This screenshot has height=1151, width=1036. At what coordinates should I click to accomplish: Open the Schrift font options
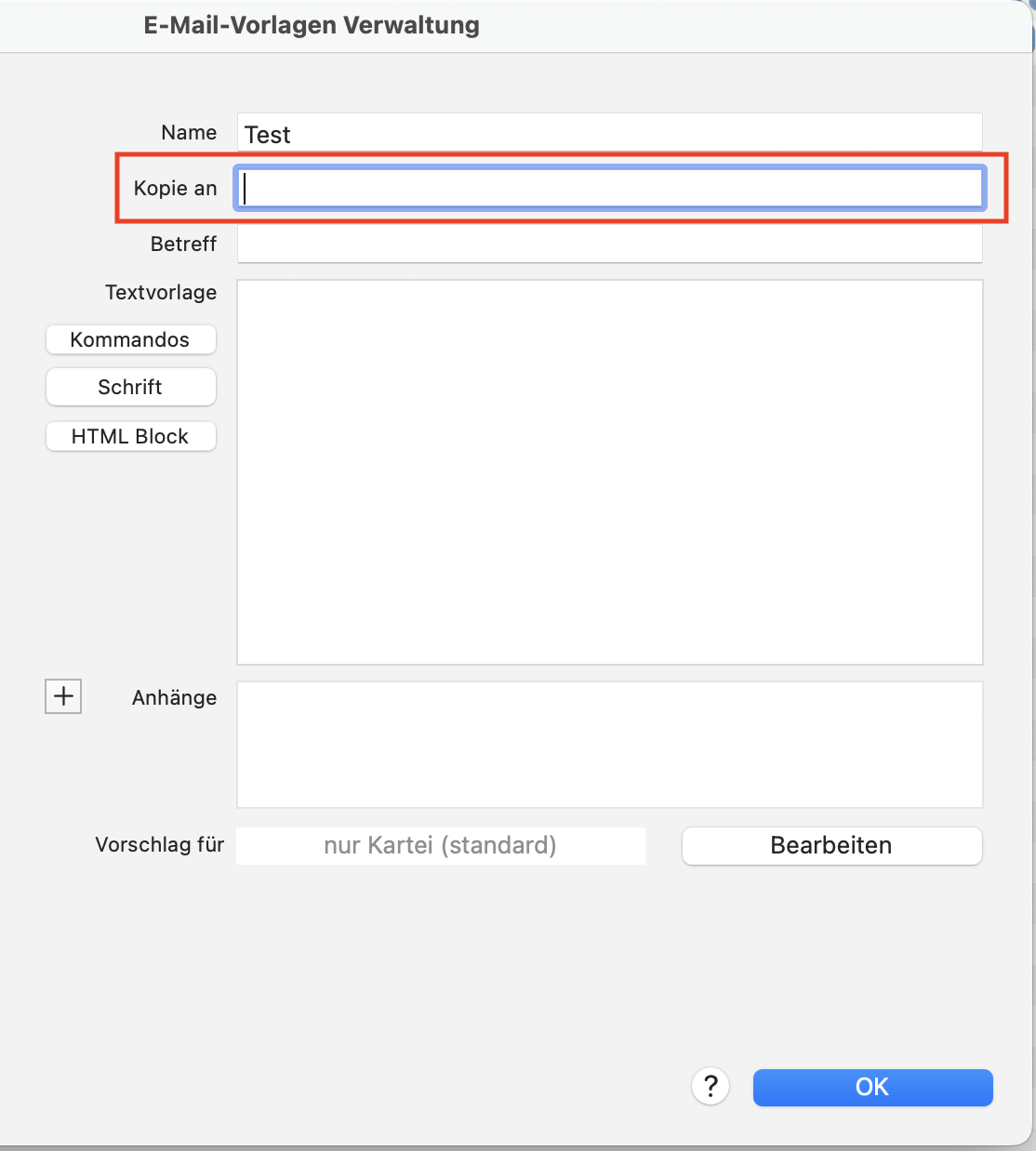pos(130,387)
